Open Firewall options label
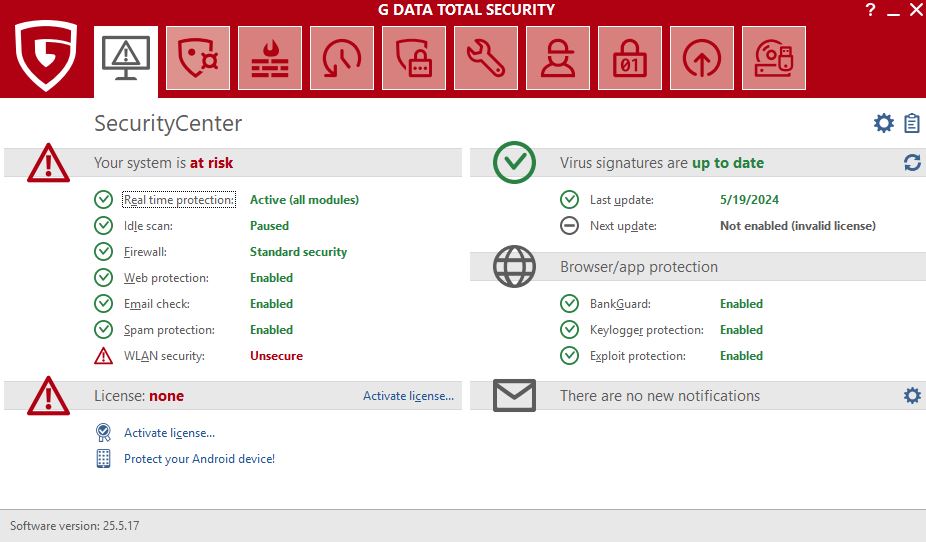 tap(145, 252)
